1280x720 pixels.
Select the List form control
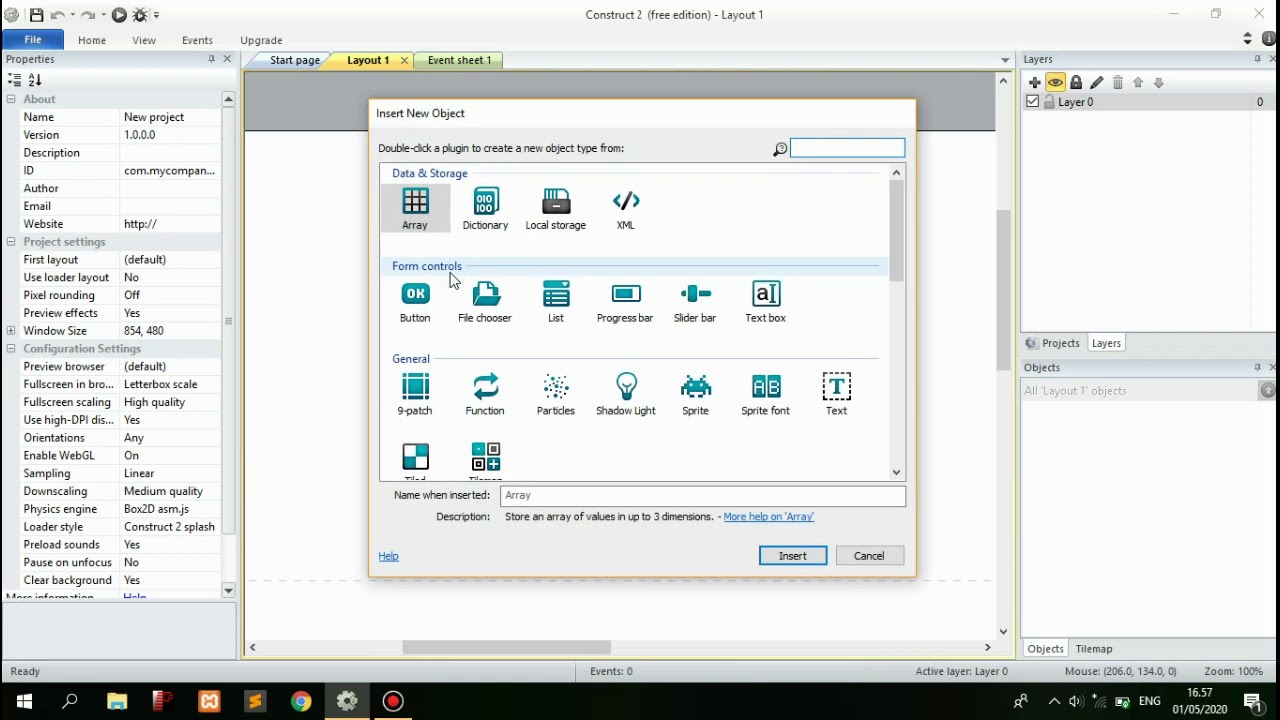click(x=556, y=302)
